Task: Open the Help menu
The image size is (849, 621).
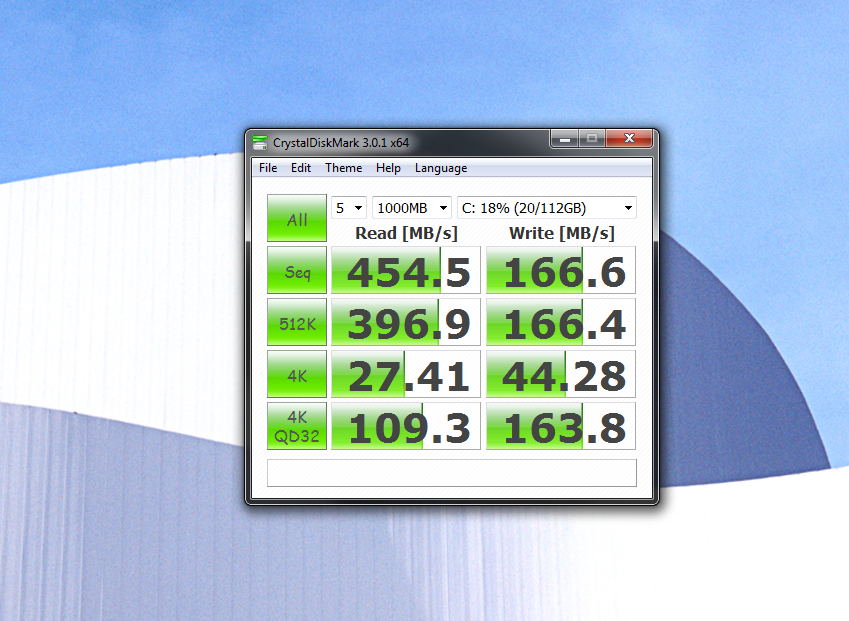Action: click(388, 168)
